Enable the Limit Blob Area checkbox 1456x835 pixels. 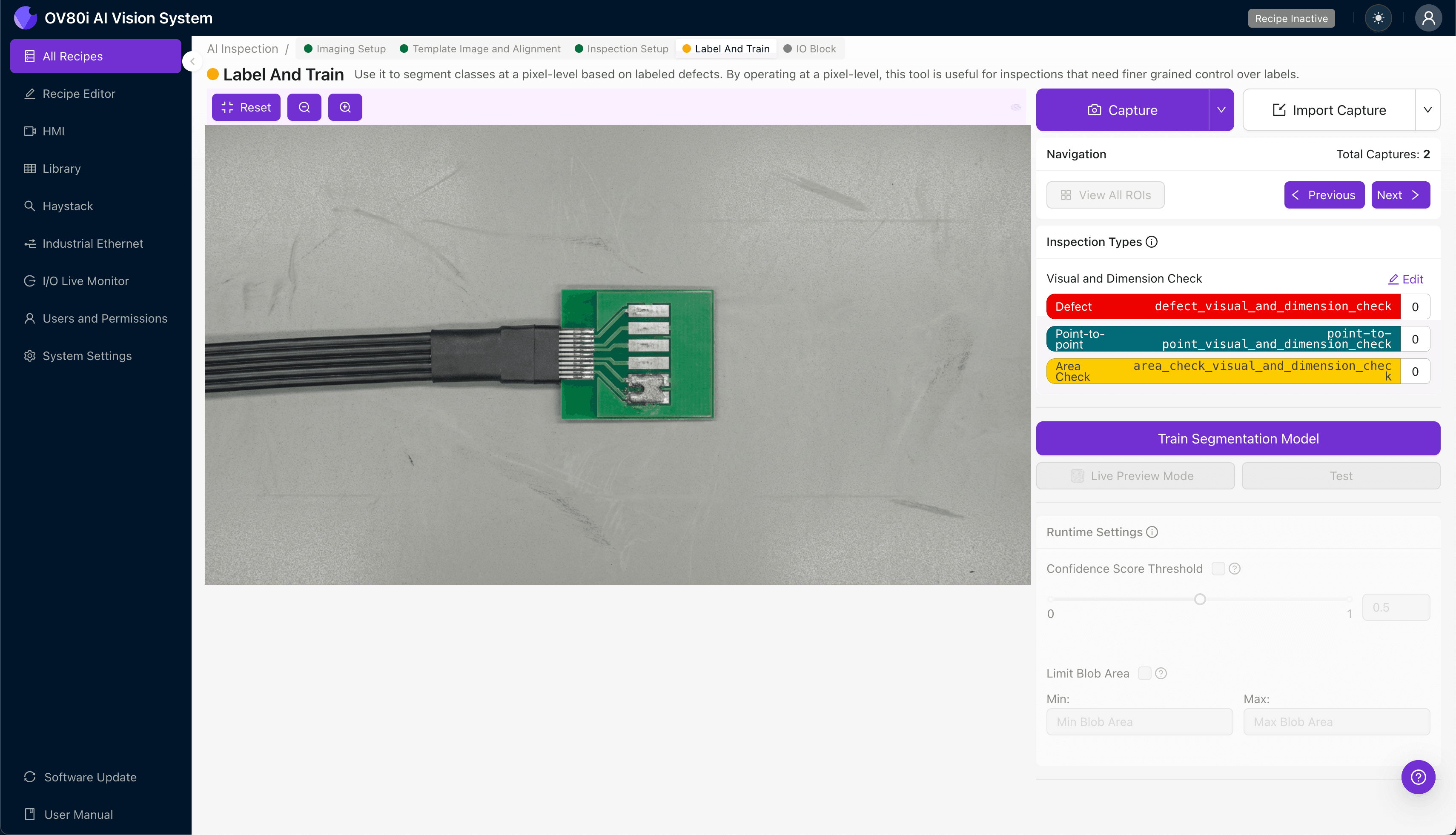(x=1145, y=673)
